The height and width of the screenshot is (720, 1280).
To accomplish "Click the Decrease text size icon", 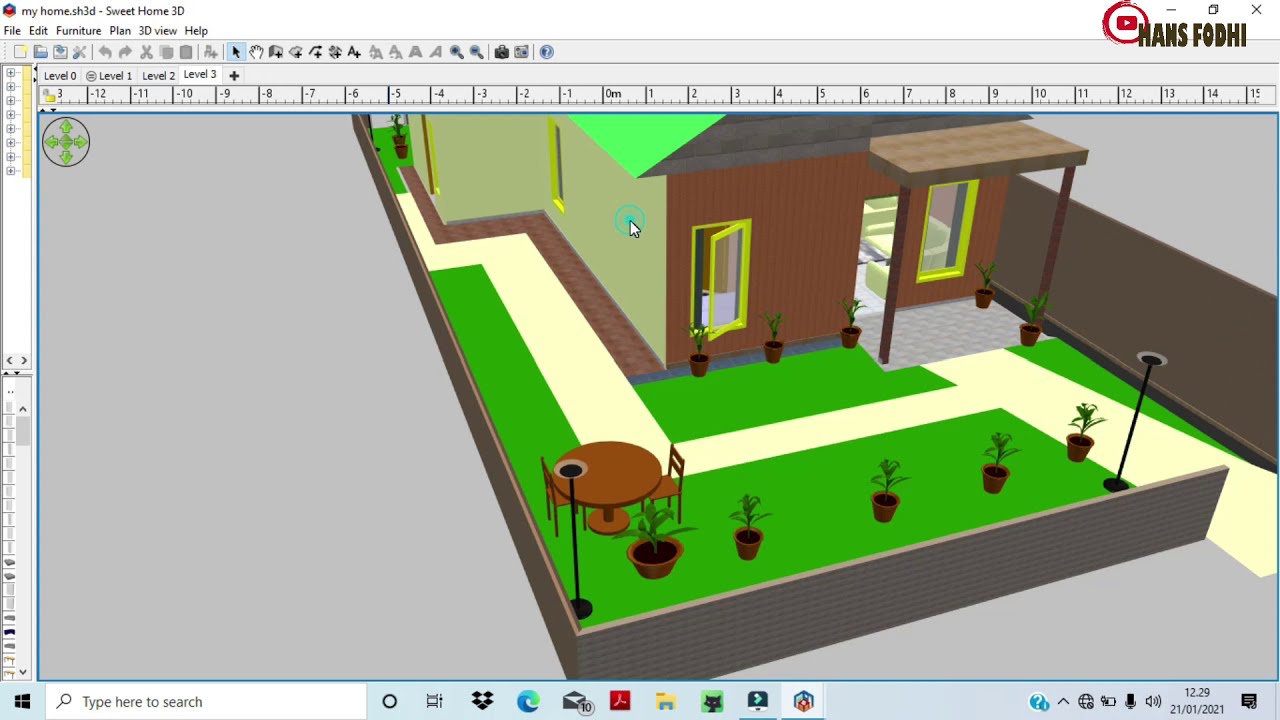I will coord(396,52).
